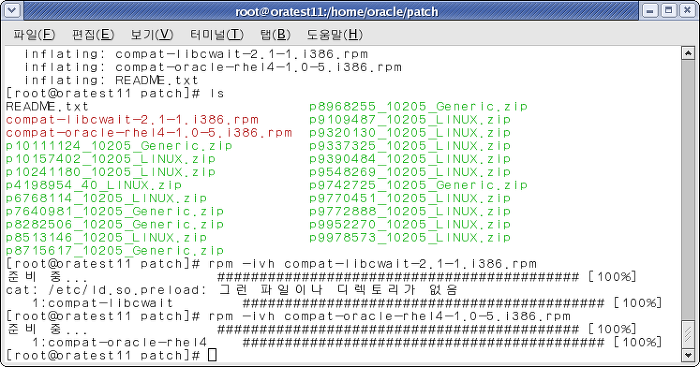The image size is (700, 367).
Task: Open the 터미널(T) menu
Action: pyautogui.click(x=217, y=34)
